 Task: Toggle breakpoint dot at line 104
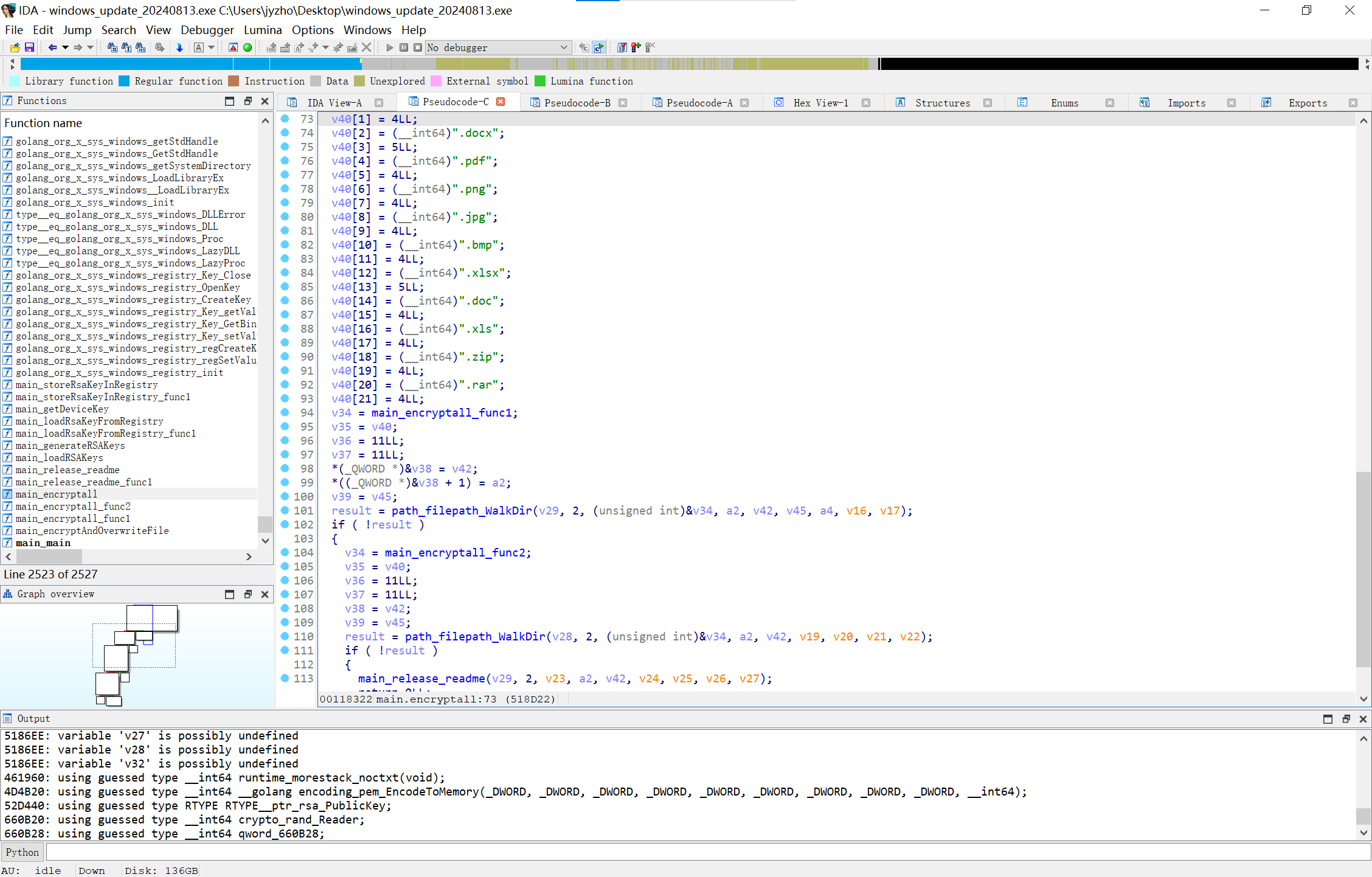[285, 552]
